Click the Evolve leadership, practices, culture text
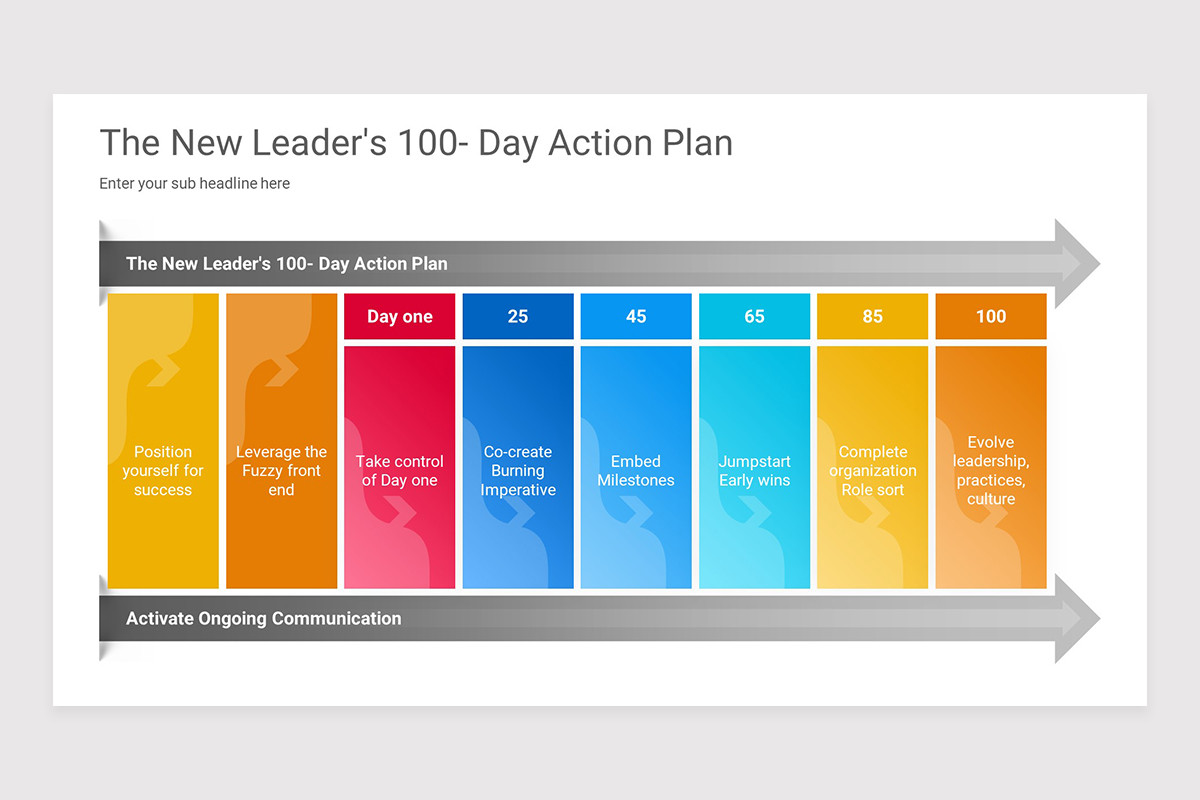This screenshot has width=1200, height=800. (991, 471)
